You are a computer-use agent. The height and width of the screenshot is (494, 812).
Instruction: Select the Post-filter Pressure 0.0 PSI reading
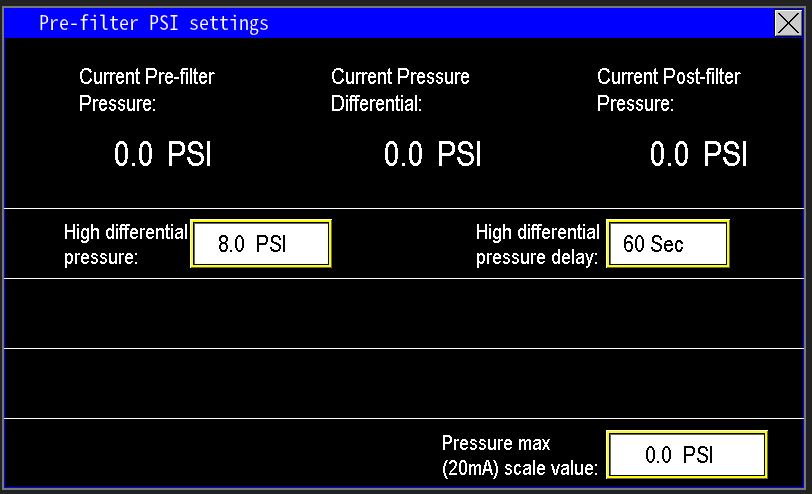click(698, 155)
